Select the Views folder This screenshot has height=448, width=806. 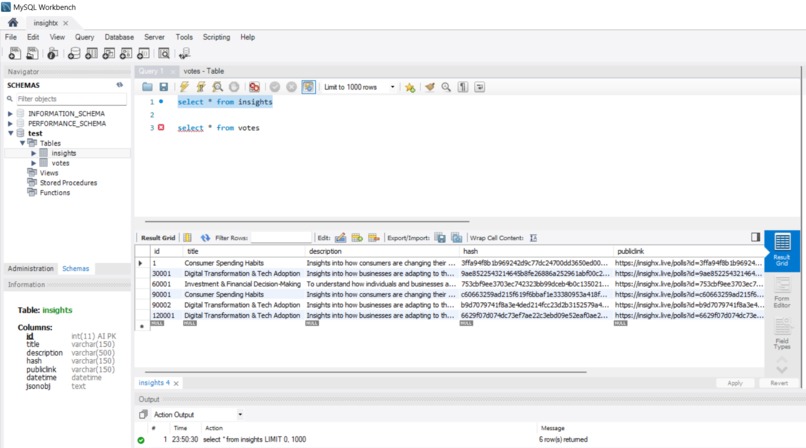coord(49,173)
